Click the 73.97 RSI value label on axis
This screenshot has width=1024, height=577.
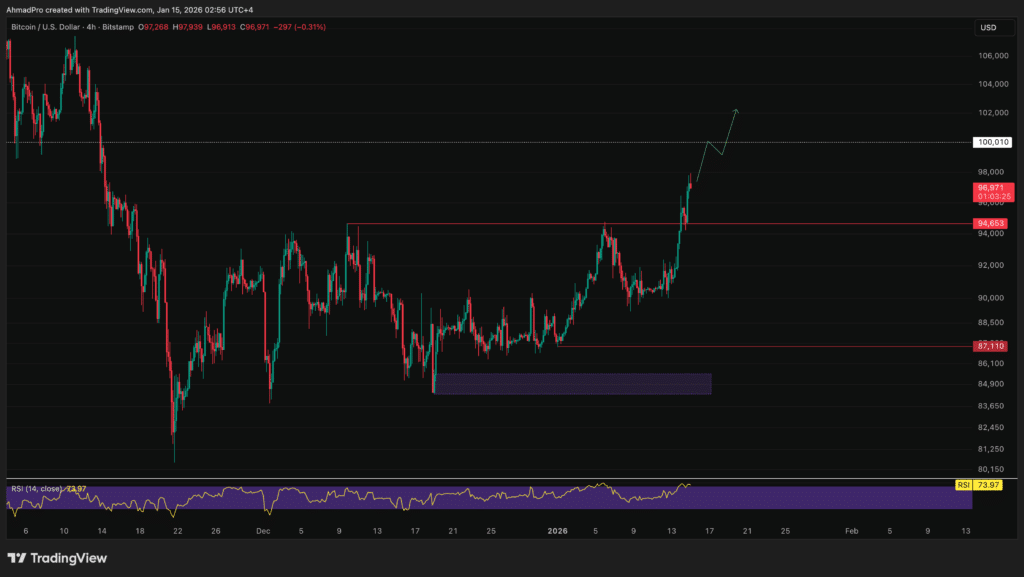(989, 485)
